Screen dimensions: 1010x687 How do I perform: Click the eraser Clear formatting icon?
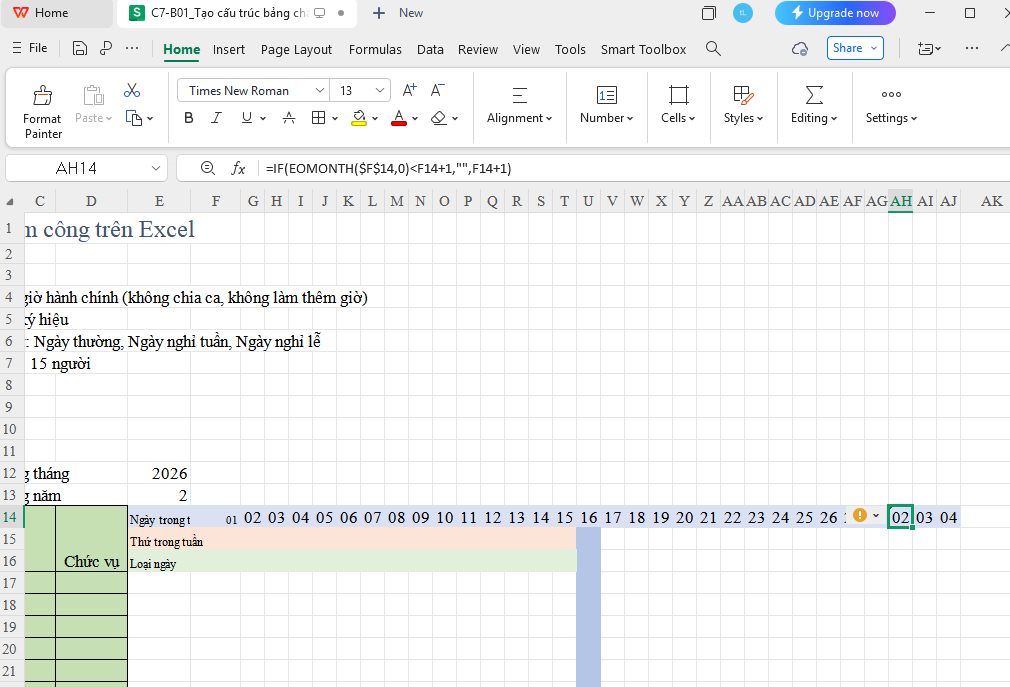point(438,118)
